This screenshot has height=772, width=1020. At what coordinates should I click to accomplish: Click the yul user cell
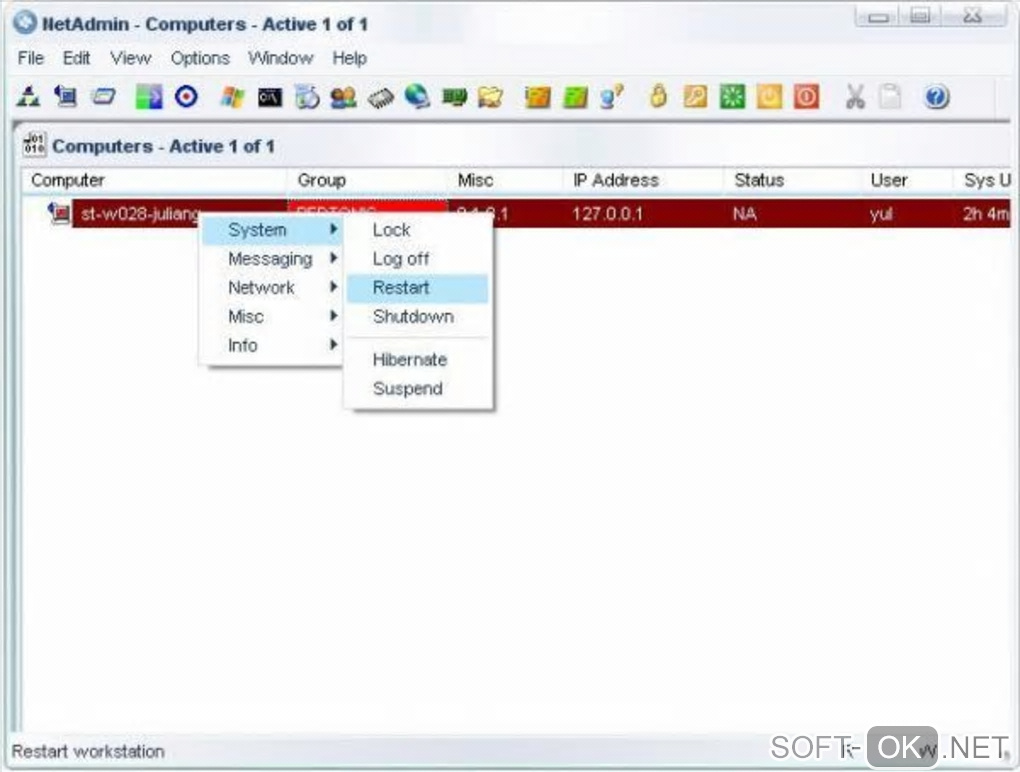click(881, 214)
